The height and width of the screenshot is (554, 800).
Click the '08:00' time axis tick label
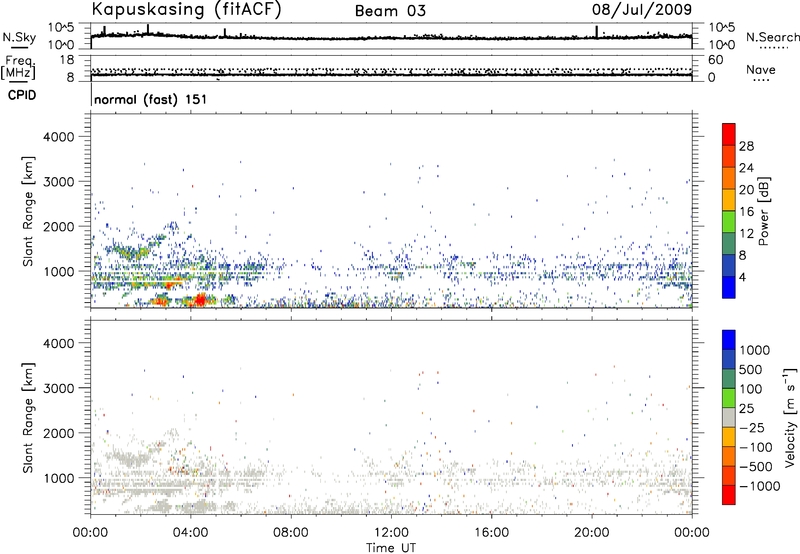(x=291, y=533)
